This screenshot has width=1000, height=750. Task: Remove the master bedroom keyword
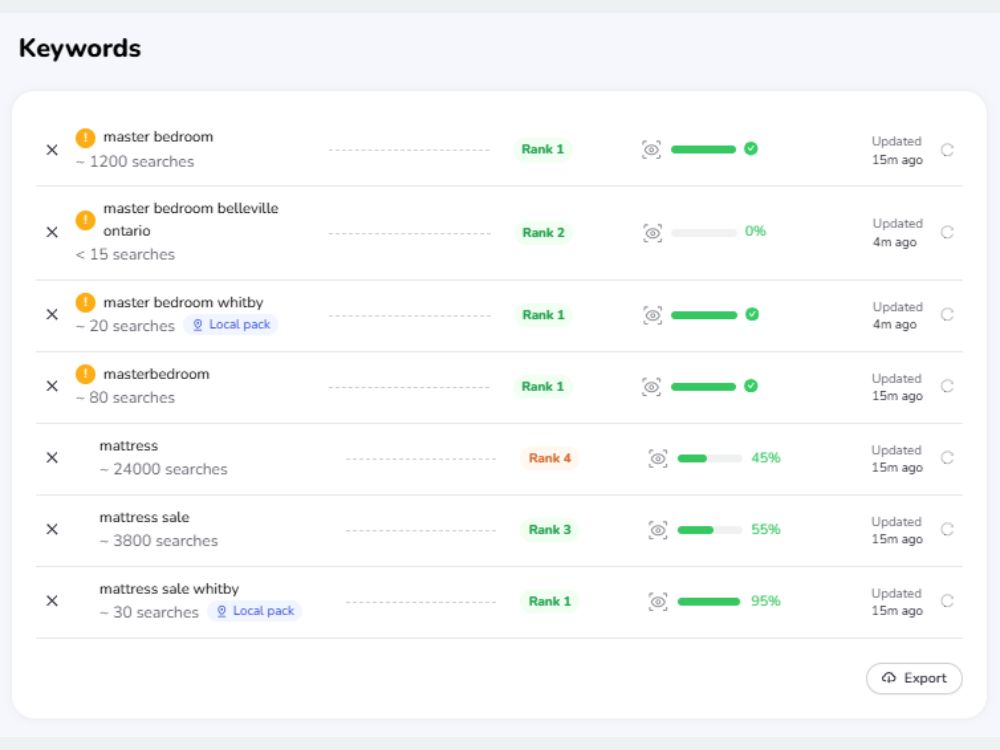(52, 150)
